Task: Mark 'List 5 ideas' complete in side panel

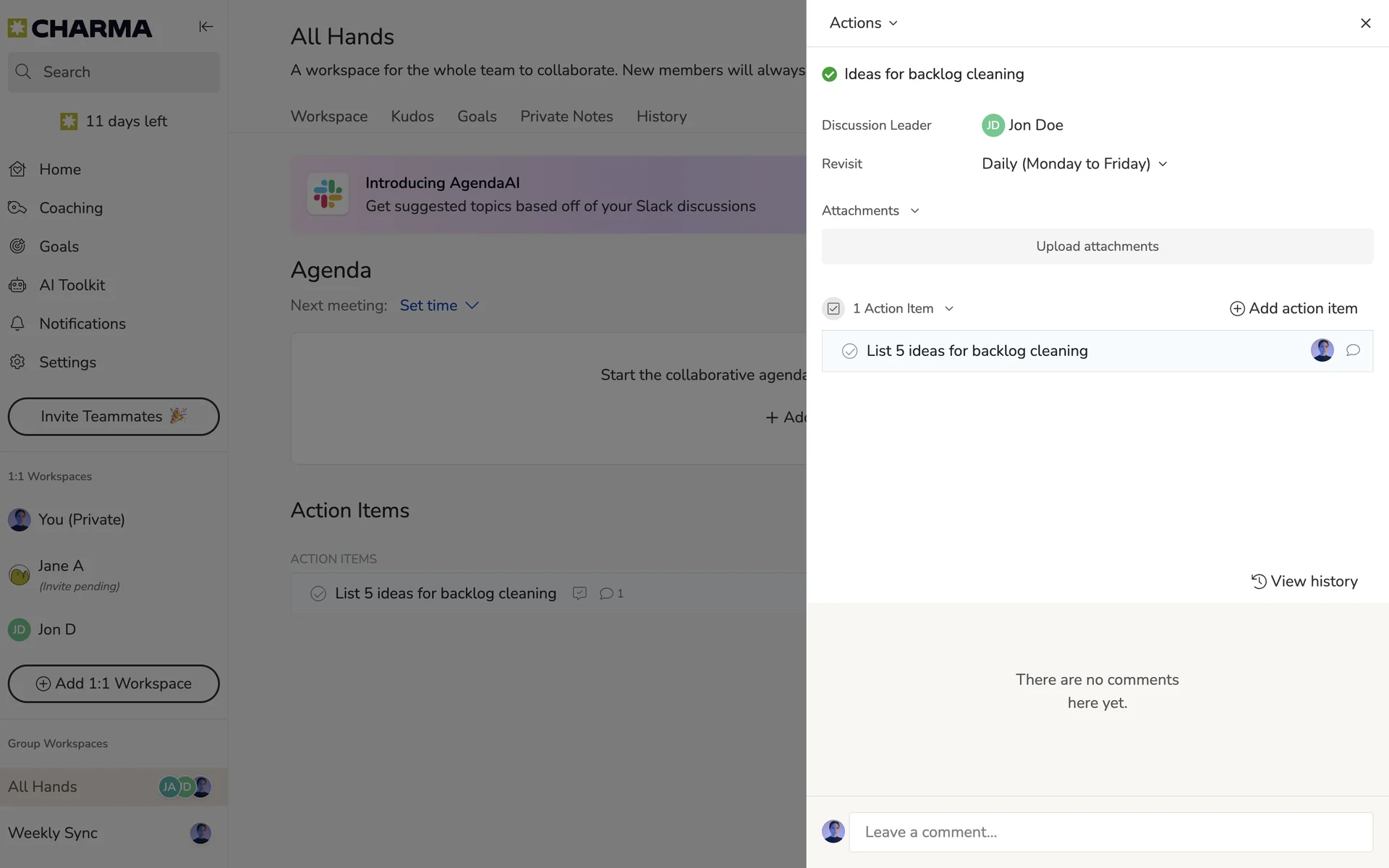Action: pos(849,352)
